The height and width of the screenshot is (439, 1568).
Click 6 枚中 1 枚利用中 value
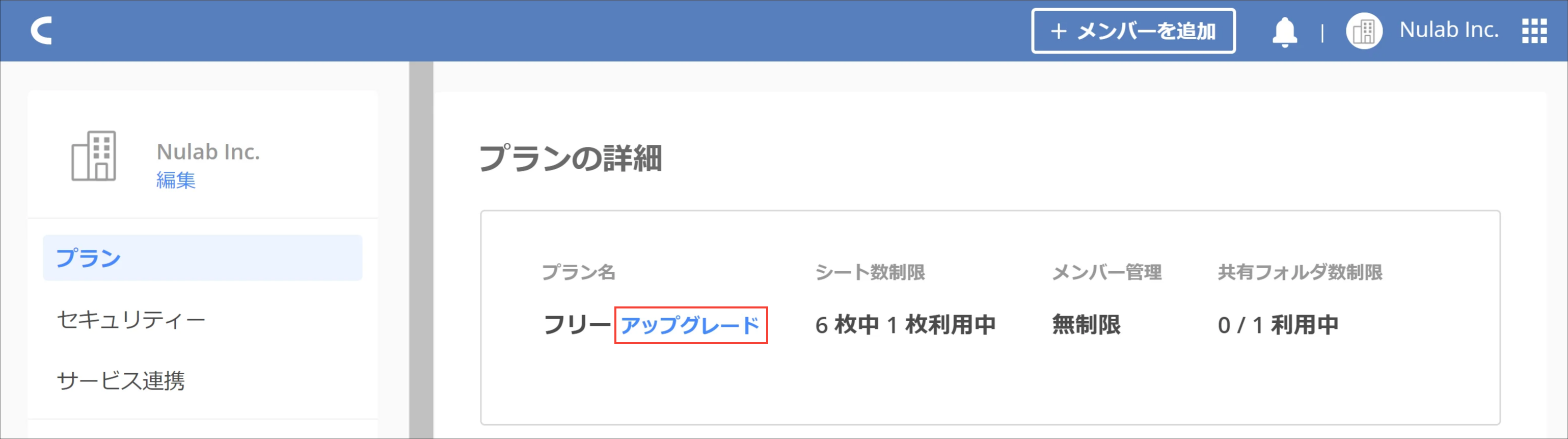905,324
